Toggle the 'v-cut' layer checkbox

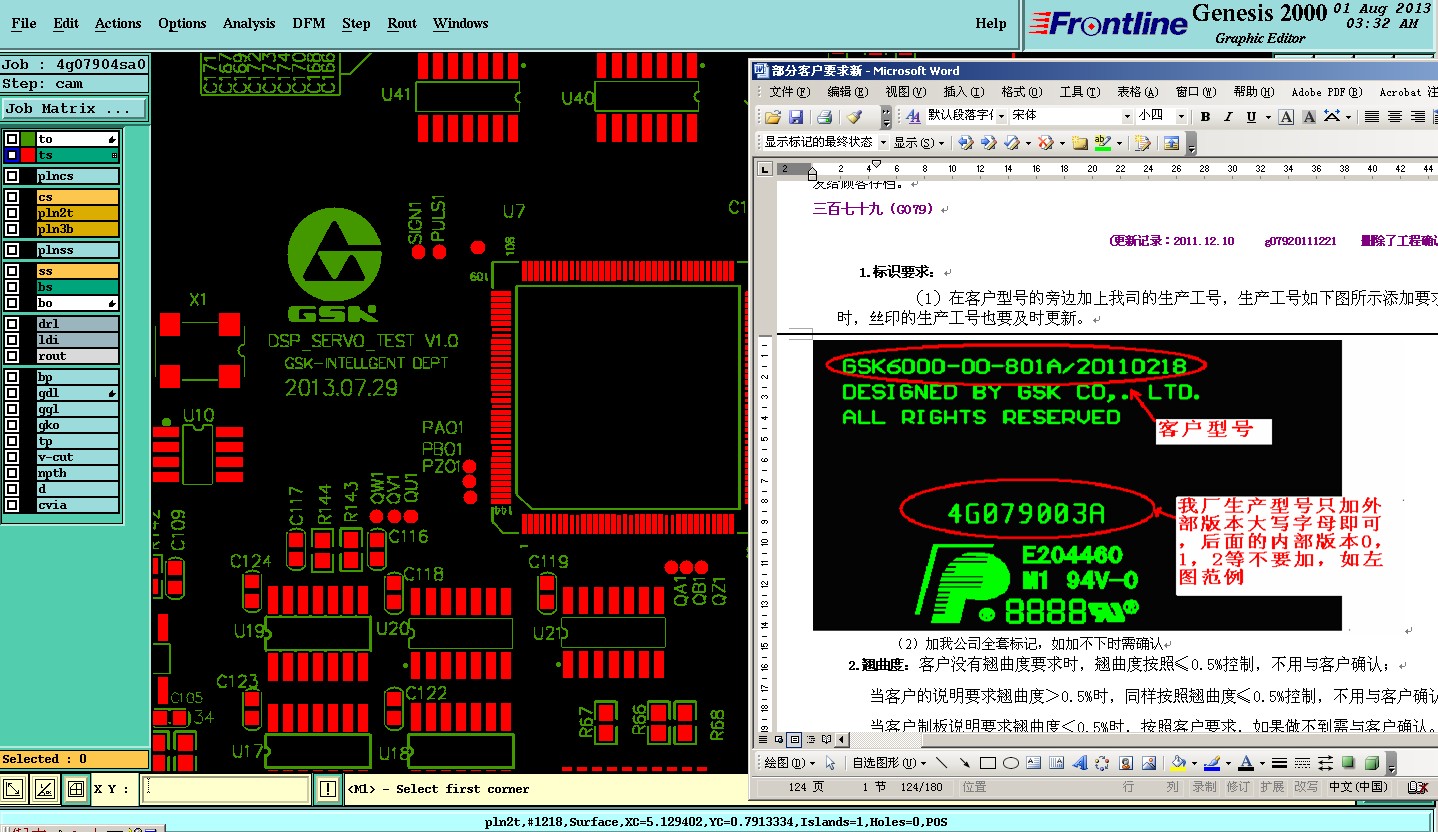11,457
